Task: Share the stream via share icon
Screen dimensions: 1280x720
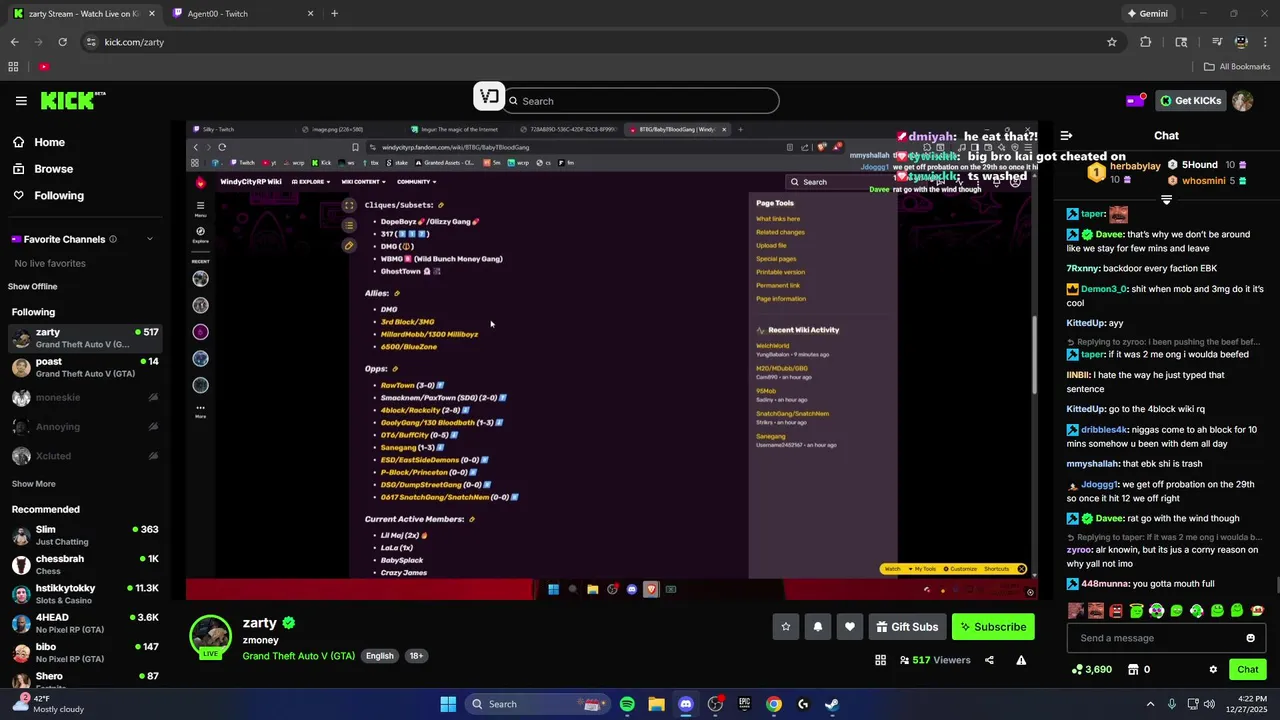Action: point(989,660)
